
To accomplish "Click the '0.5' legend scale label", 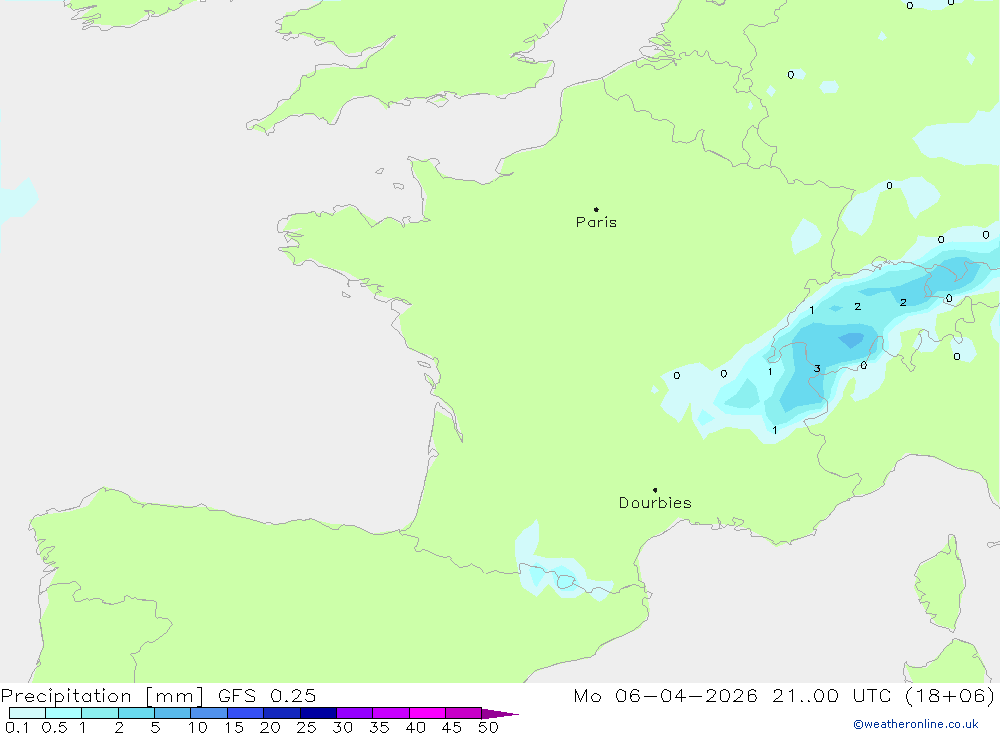I will [x=54, y=727].
